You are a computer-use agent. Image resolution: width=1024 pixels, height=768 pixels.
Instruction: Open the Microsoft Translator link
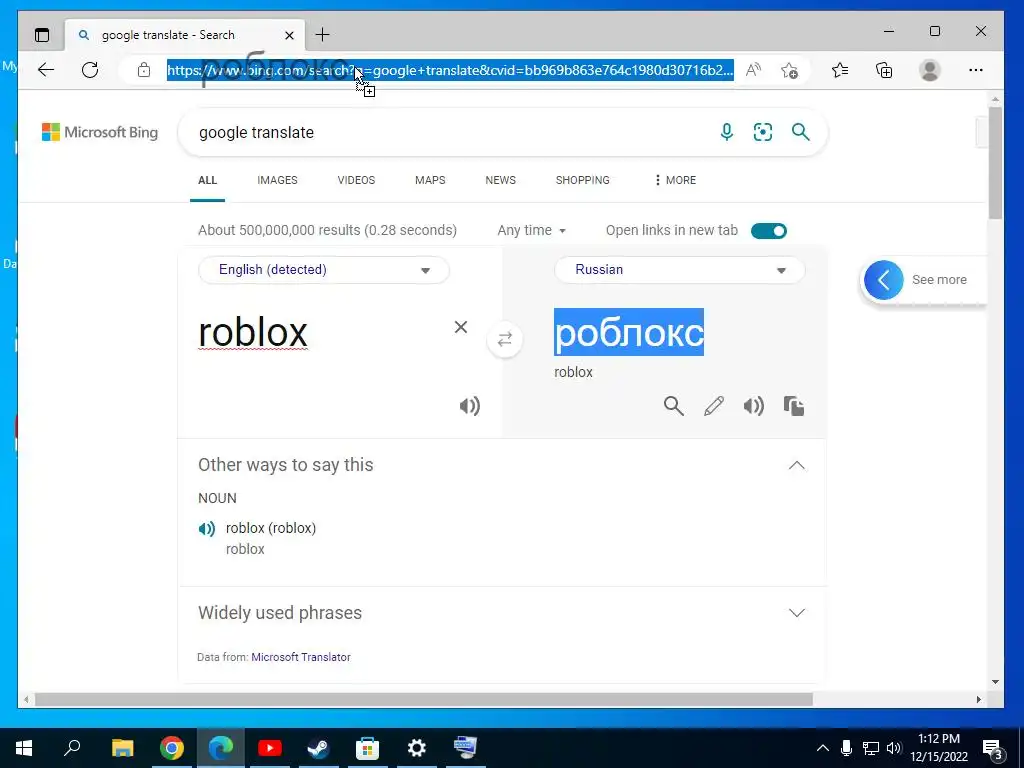coord(301,657)
